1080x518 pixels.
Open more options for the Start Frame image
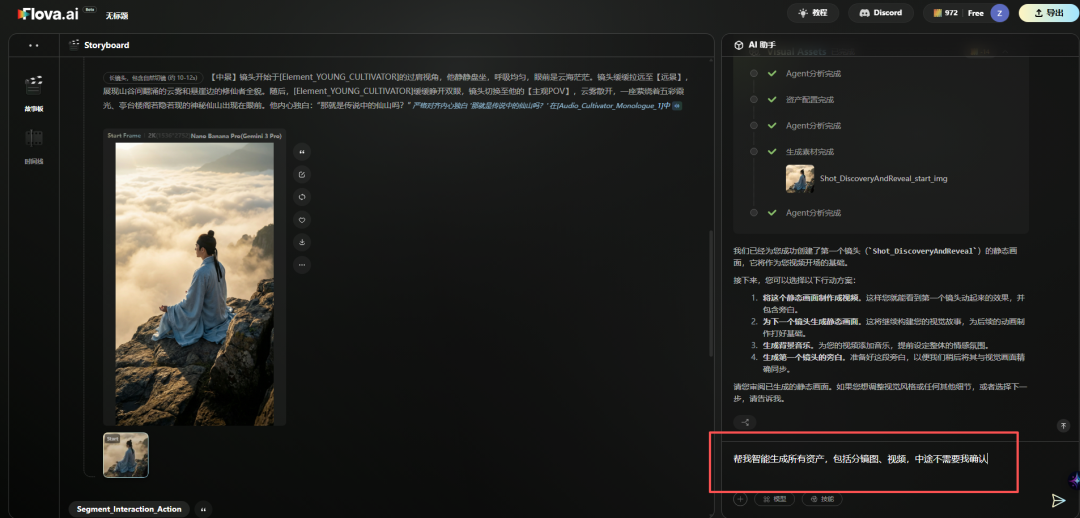point(302,265)
